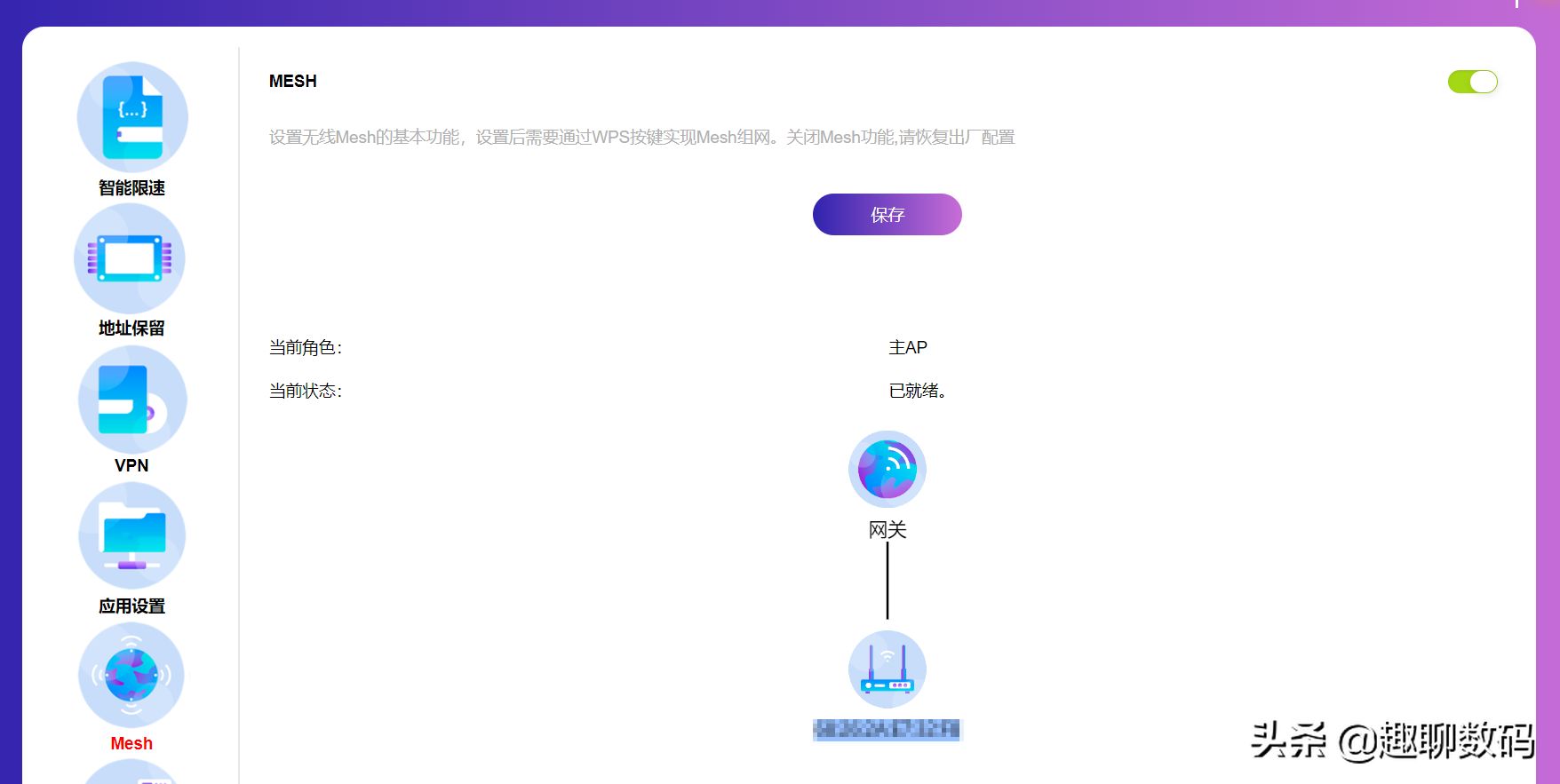The width and height of the screenshot is (1560, 784).
Task: Click the 网关 label in the topology
Action: coord(887,530)
